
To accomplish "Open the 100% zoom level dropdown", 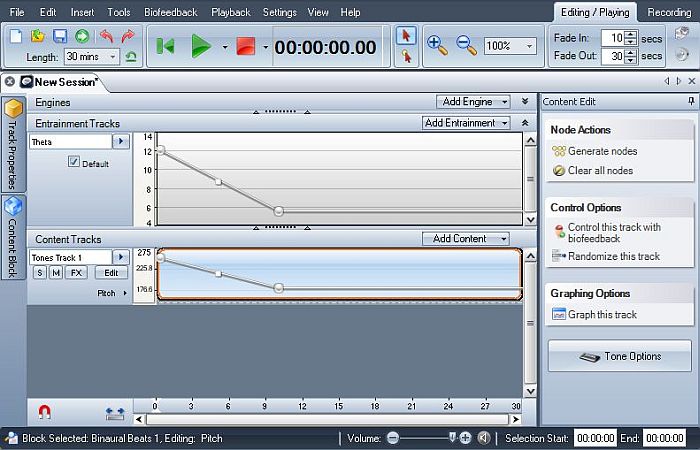I will (x=510, y=46).
